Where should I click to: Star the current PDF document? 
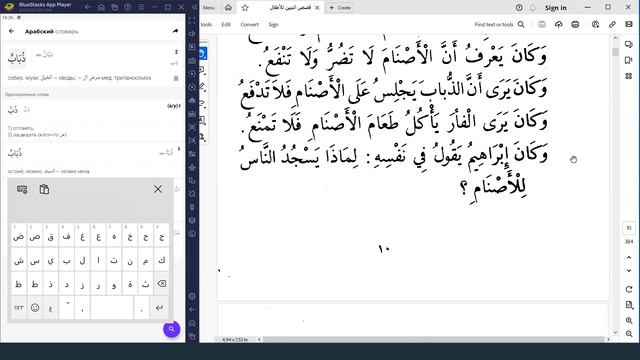(245, 7)
